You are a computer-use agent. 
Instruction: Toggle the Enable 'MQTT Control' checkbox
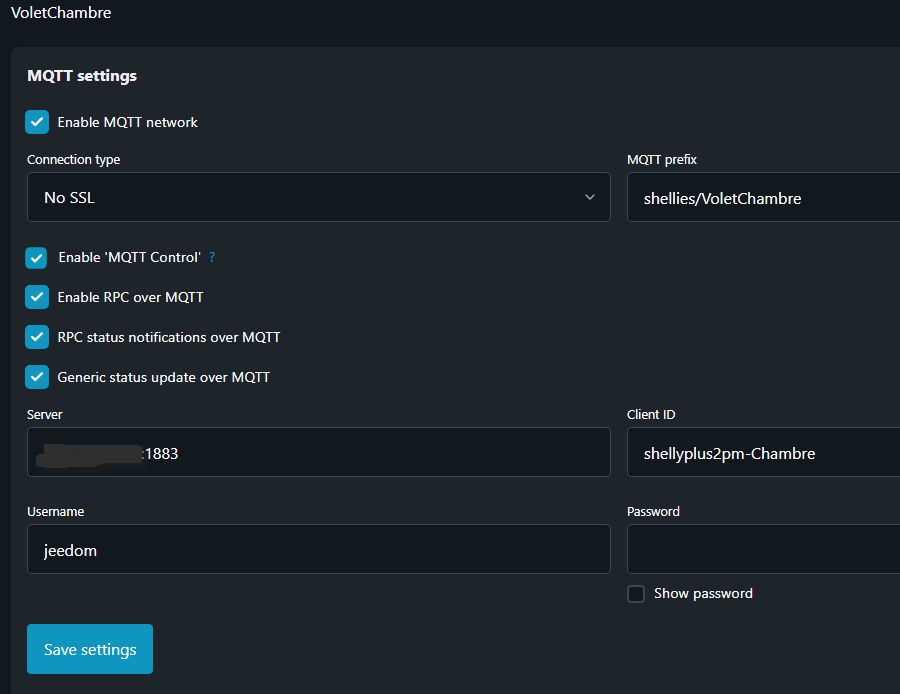pyautogui.click(x=37, y=257)
